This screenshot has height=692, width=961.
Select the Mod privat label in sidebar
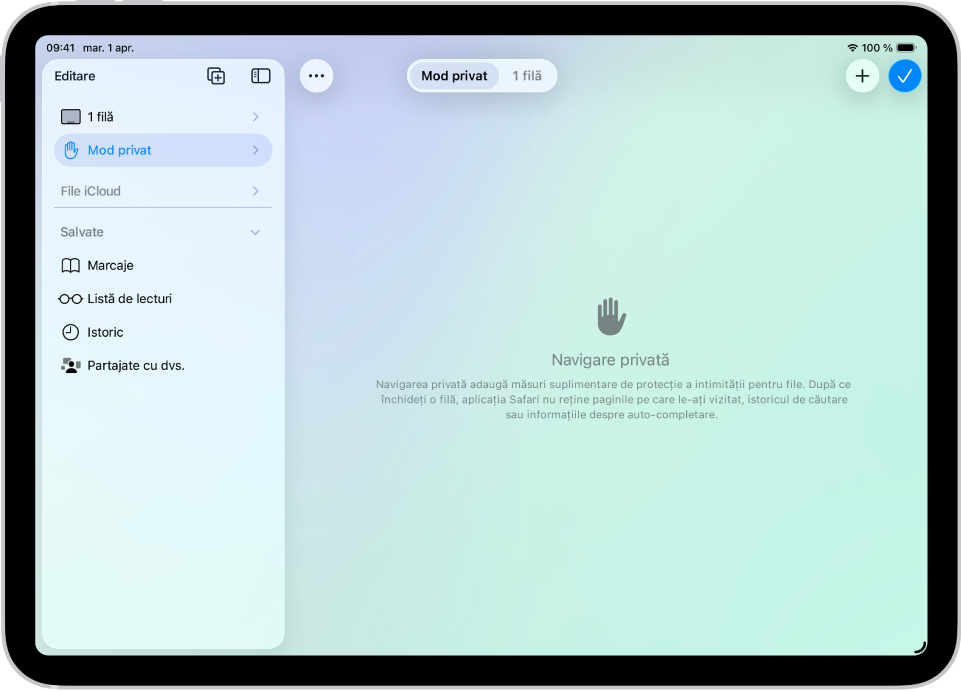coord(120,150)
